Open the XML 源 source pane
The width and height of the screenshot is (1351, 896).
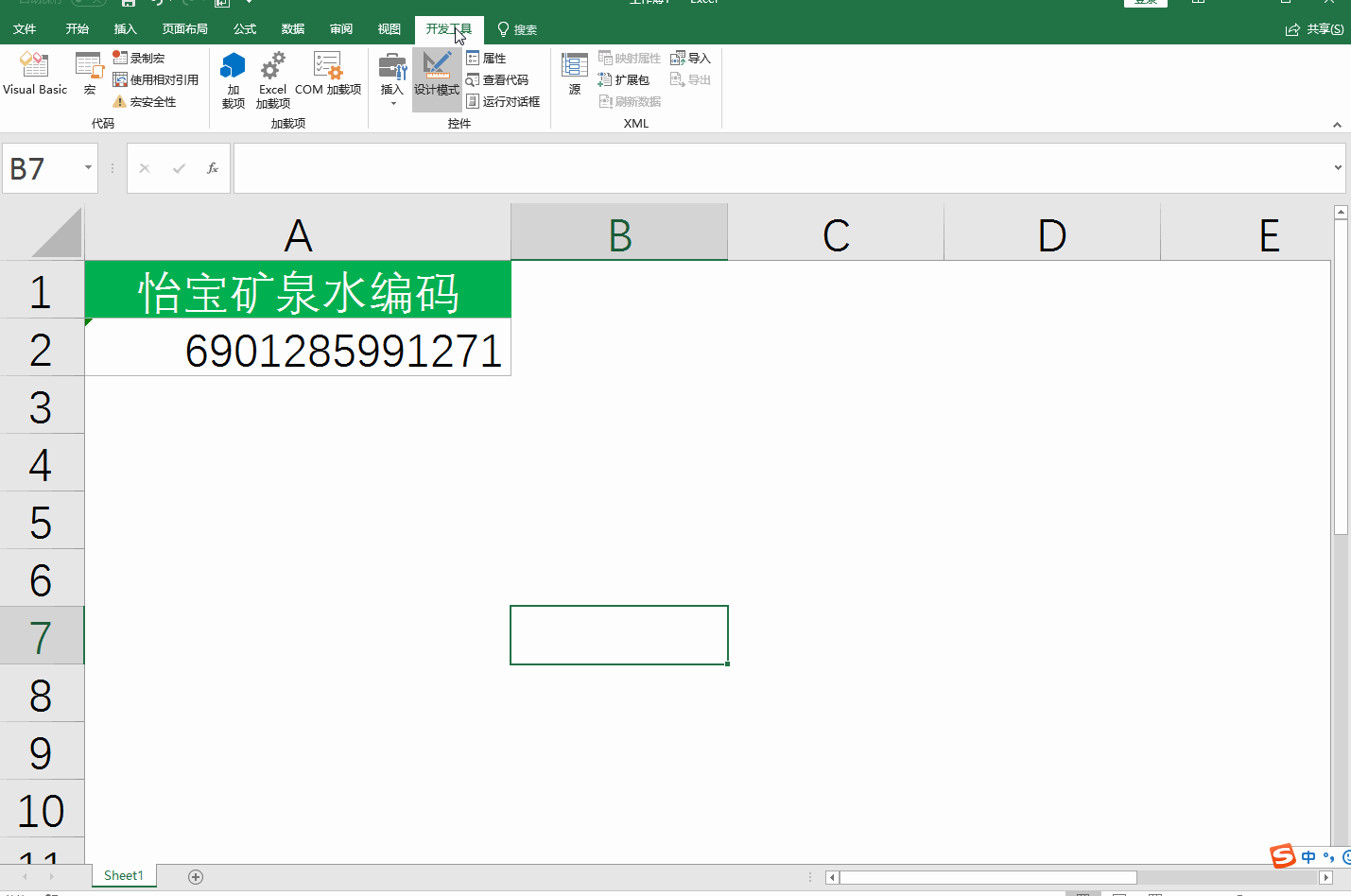[x=575, y=74]
